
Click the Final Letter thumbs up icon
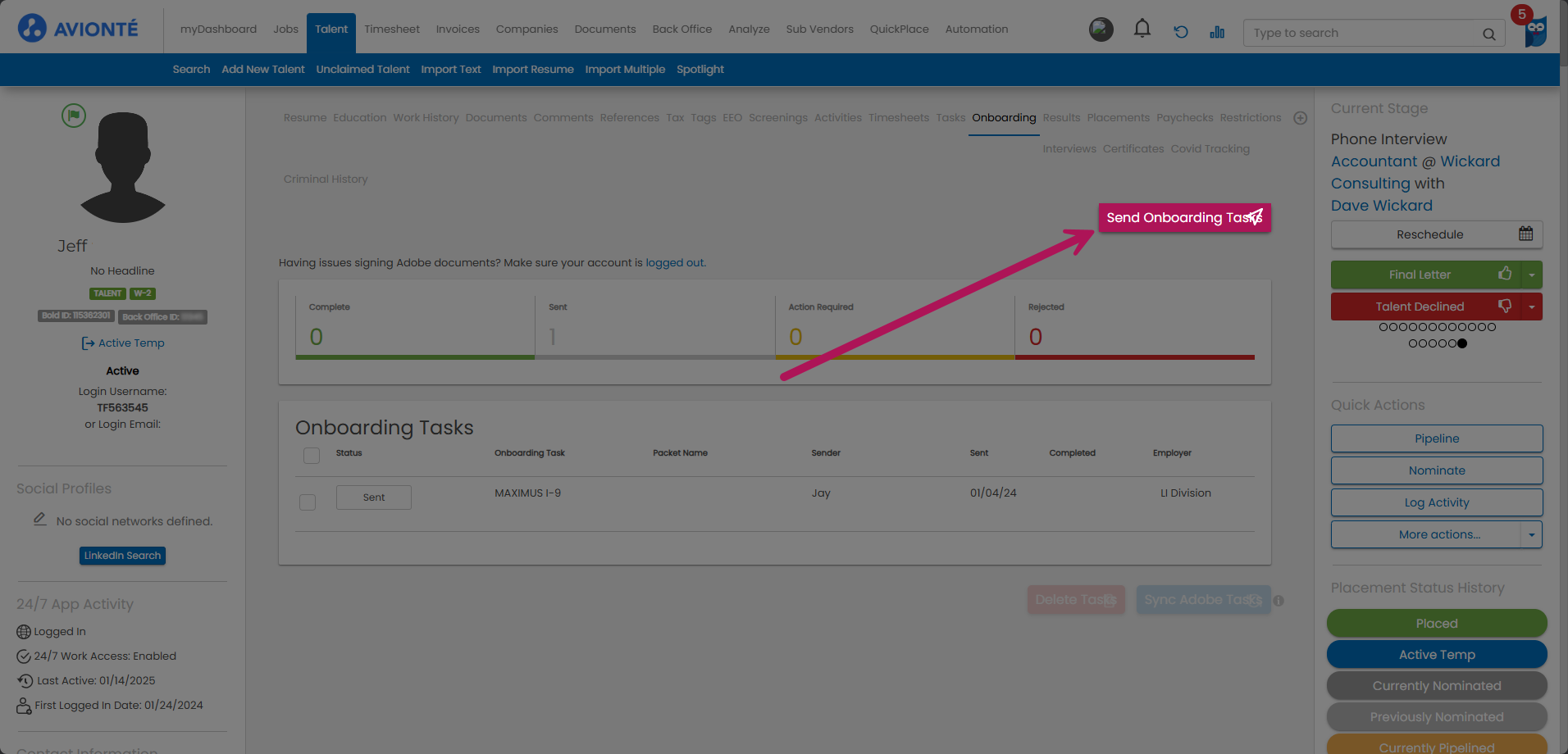1505,274
